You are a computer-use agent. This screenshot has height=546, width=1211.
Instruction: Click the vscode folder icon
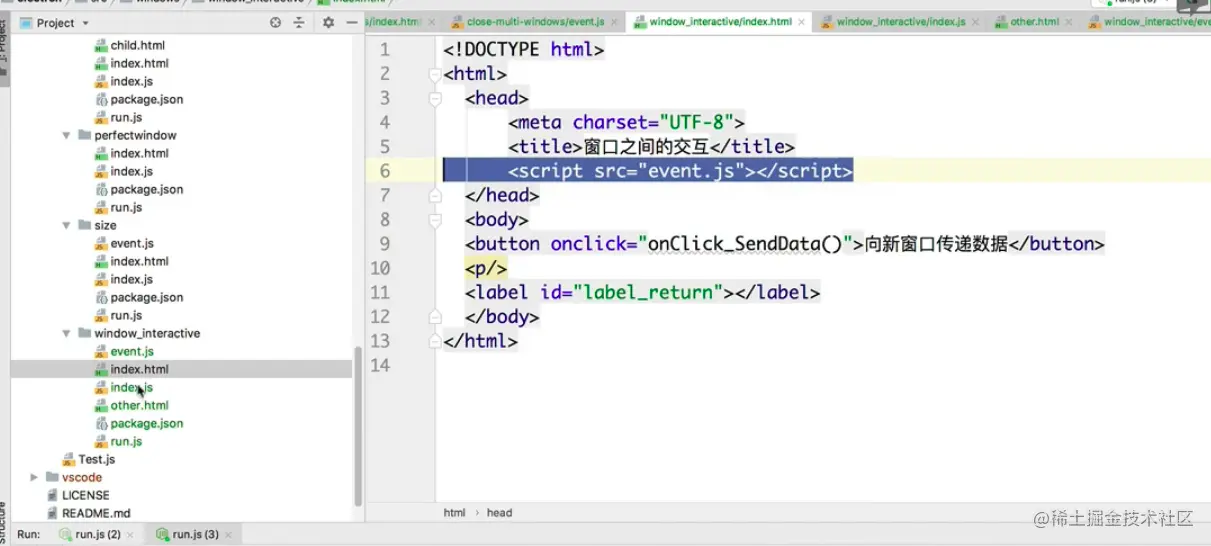(52, 477)
